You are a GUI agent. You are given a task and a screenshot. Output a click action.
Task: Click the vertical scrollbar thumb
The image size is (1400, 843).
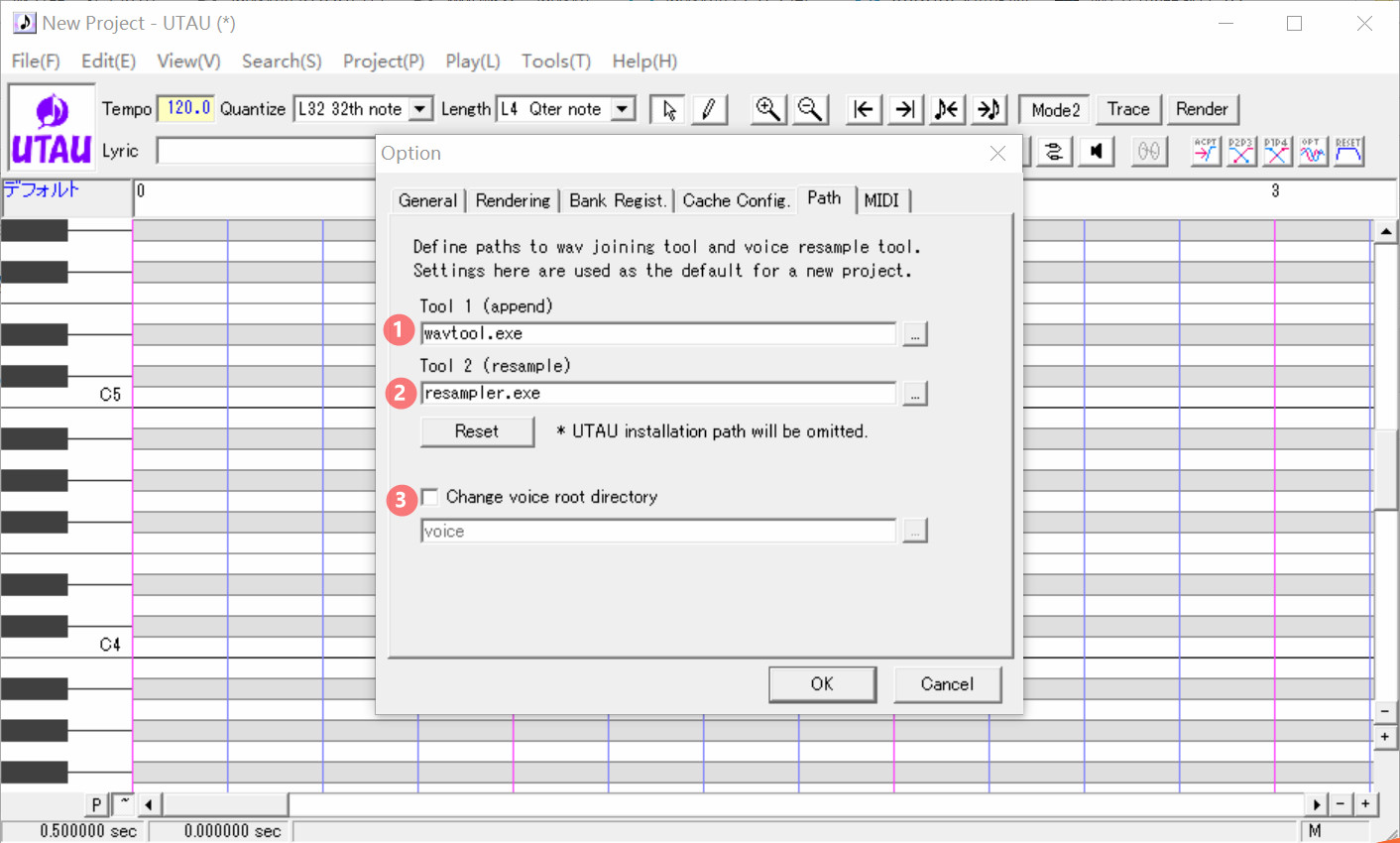(x=1386, y=470)
